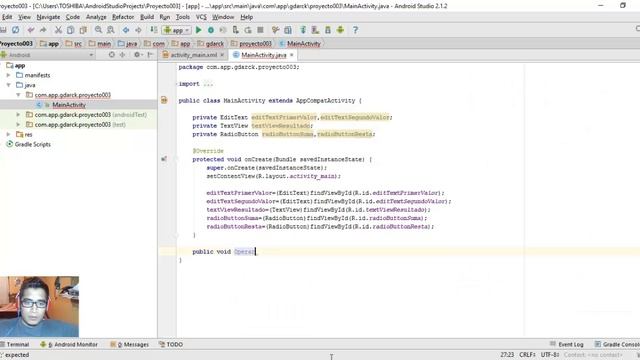Open the Build menu
640x360 pixels.
coord(147,17)
